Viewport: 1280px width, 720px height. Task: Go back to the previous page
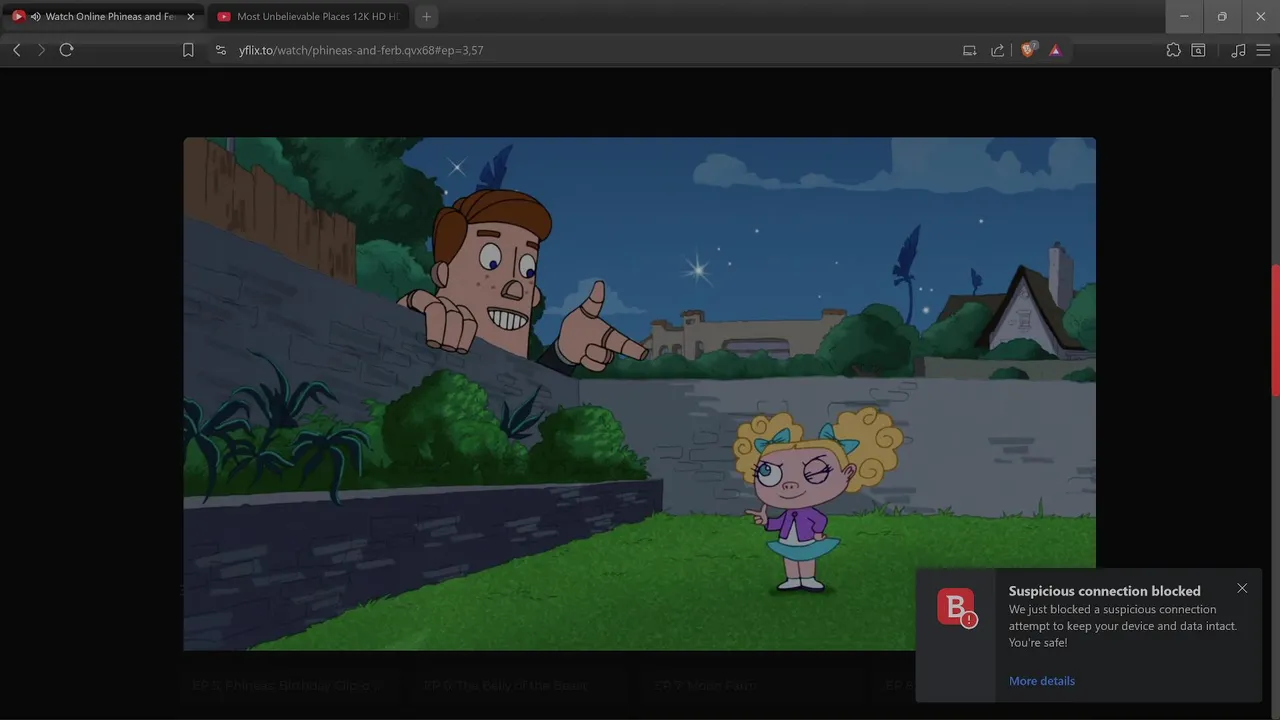[17, 50]
